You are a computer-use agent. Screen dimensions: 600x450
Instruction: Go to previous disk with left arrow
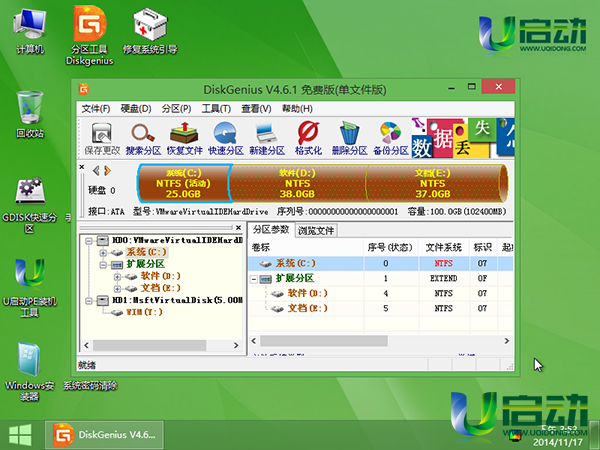click(x=96, y=170)
